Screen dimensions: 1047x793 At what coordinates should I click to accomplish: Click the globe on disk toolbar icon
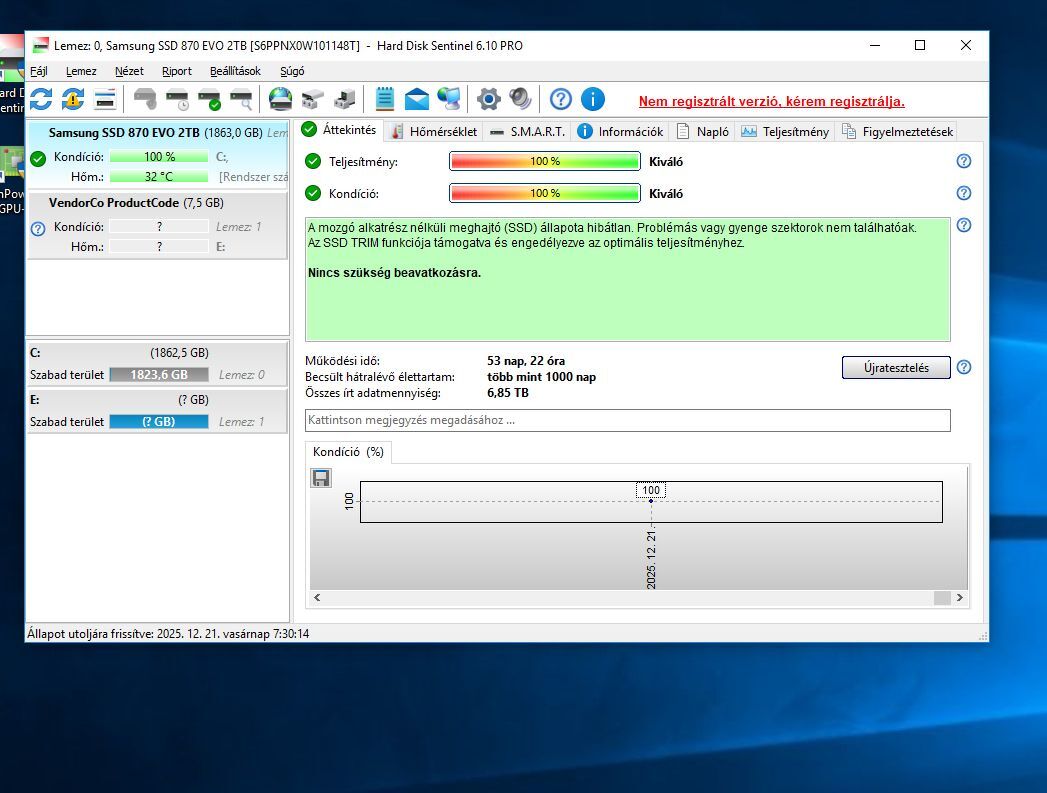[x=281, y=99]
